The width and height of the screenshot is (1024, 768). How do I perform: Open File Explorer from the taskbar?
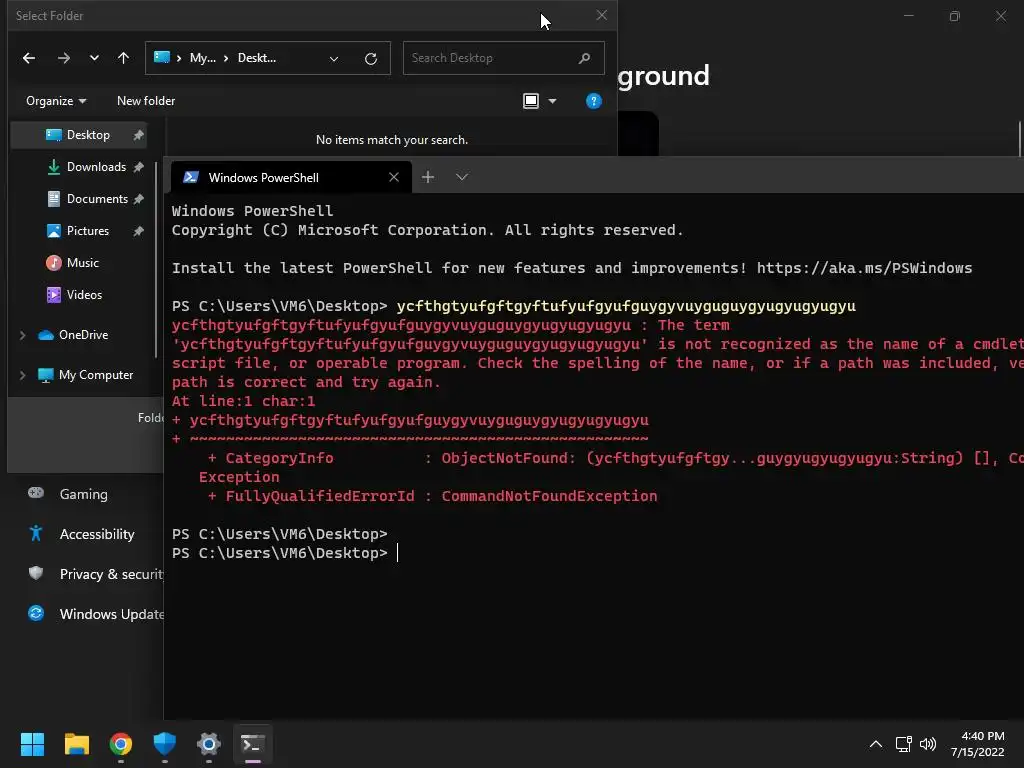76,744
